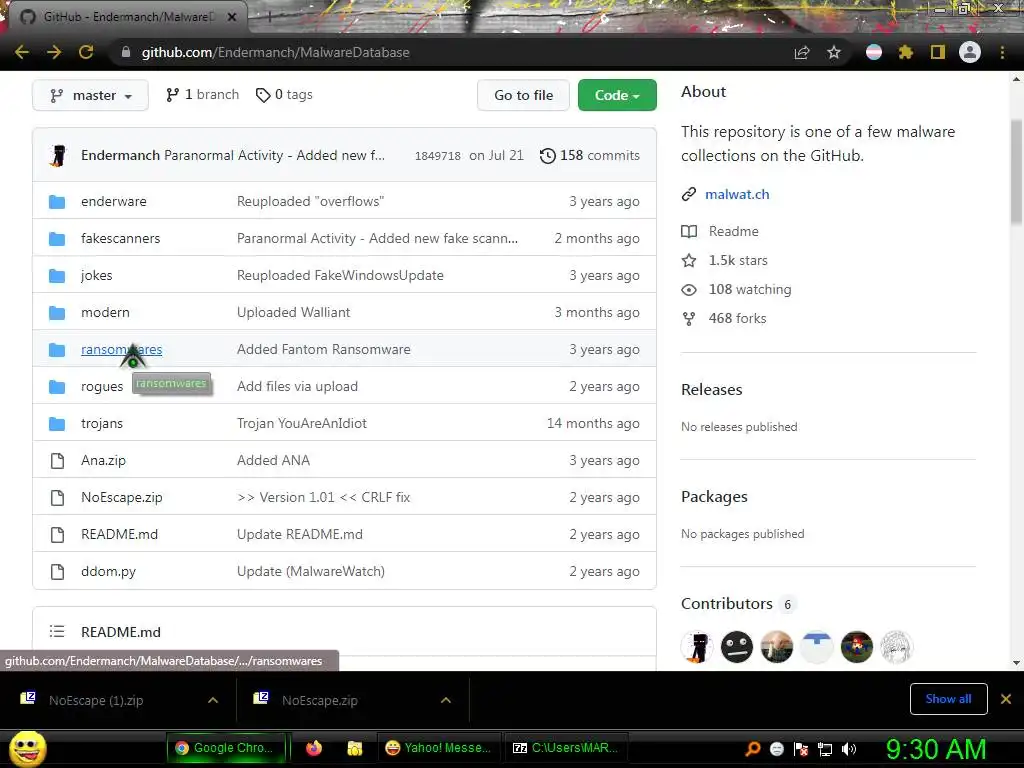Click the 'Uploaded Walliant' commit message
The width and height of the screenshot is (1024, 768).
coord(293,312)
